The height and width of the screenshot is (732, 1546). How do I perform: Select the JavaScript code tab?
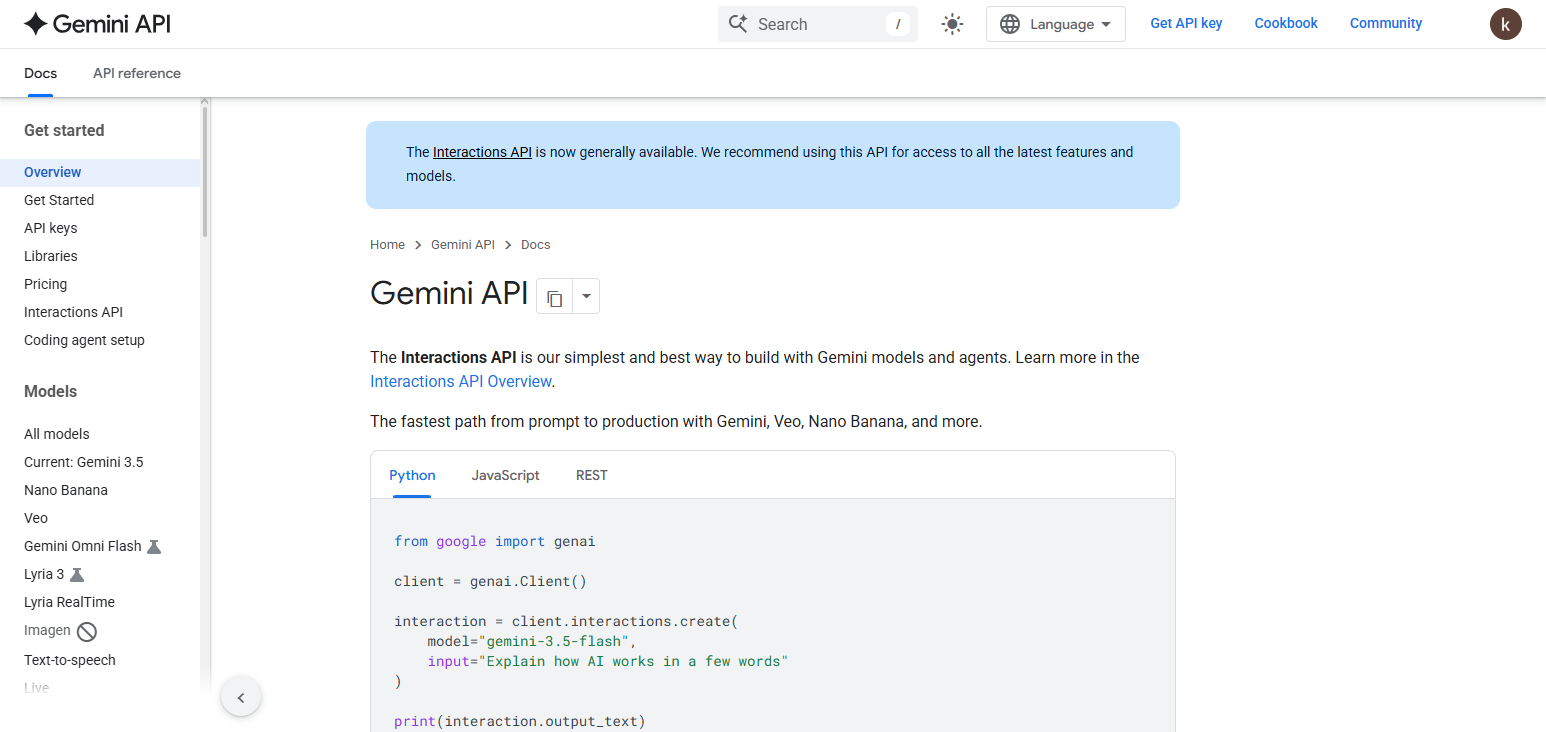pyautogui.click(x=505, y=475)
